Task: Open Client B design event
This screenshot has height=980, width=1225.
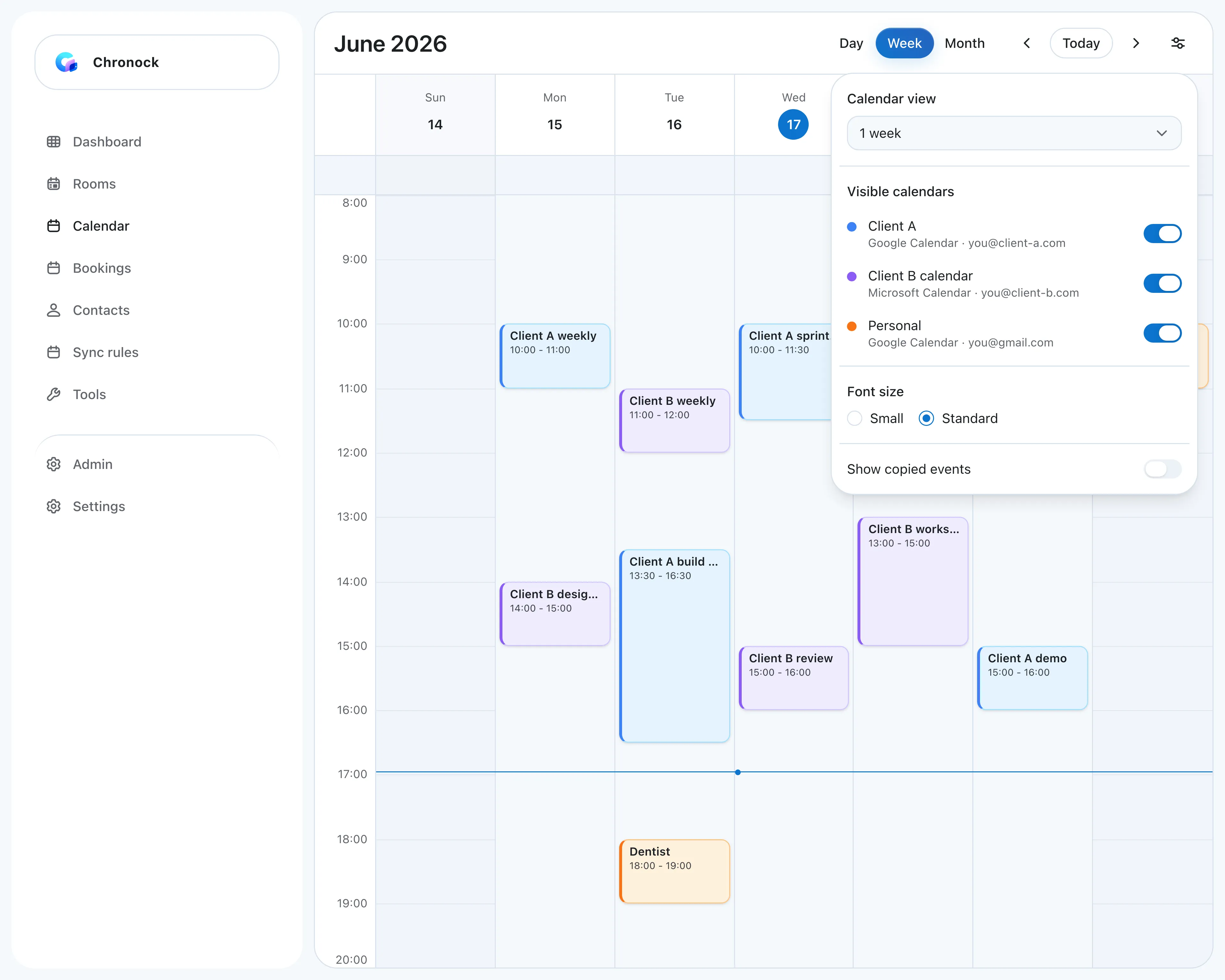Action: (554, 613)
